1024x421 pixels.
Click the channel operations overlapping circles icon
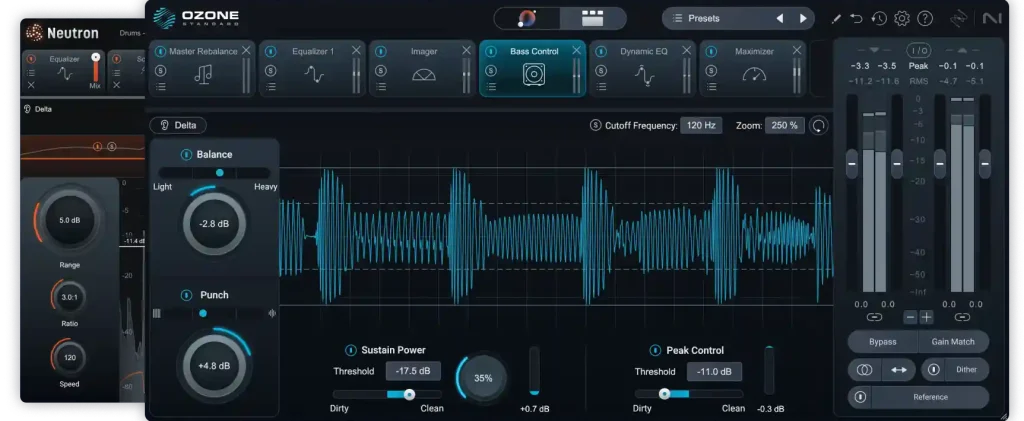coord(864,370)
